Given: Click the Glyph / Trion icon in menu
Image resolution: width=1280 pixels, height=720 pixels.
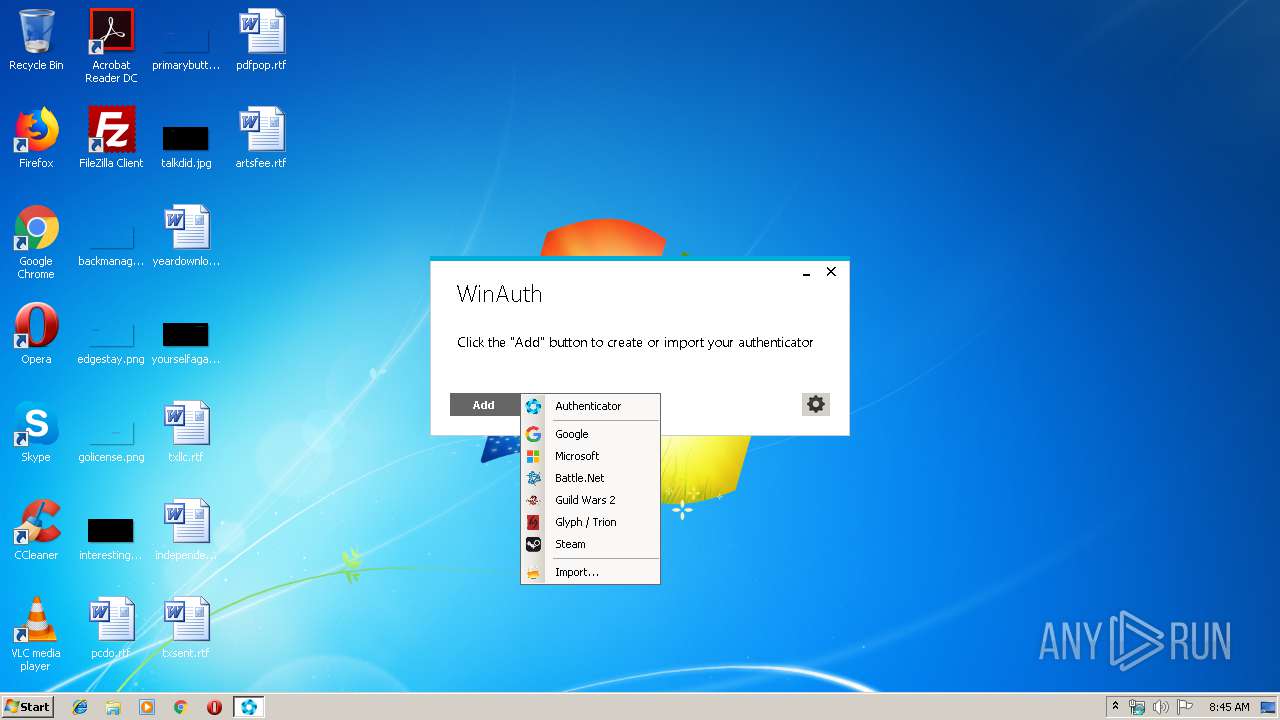Looking at the screenshot, I should point(533,522).
